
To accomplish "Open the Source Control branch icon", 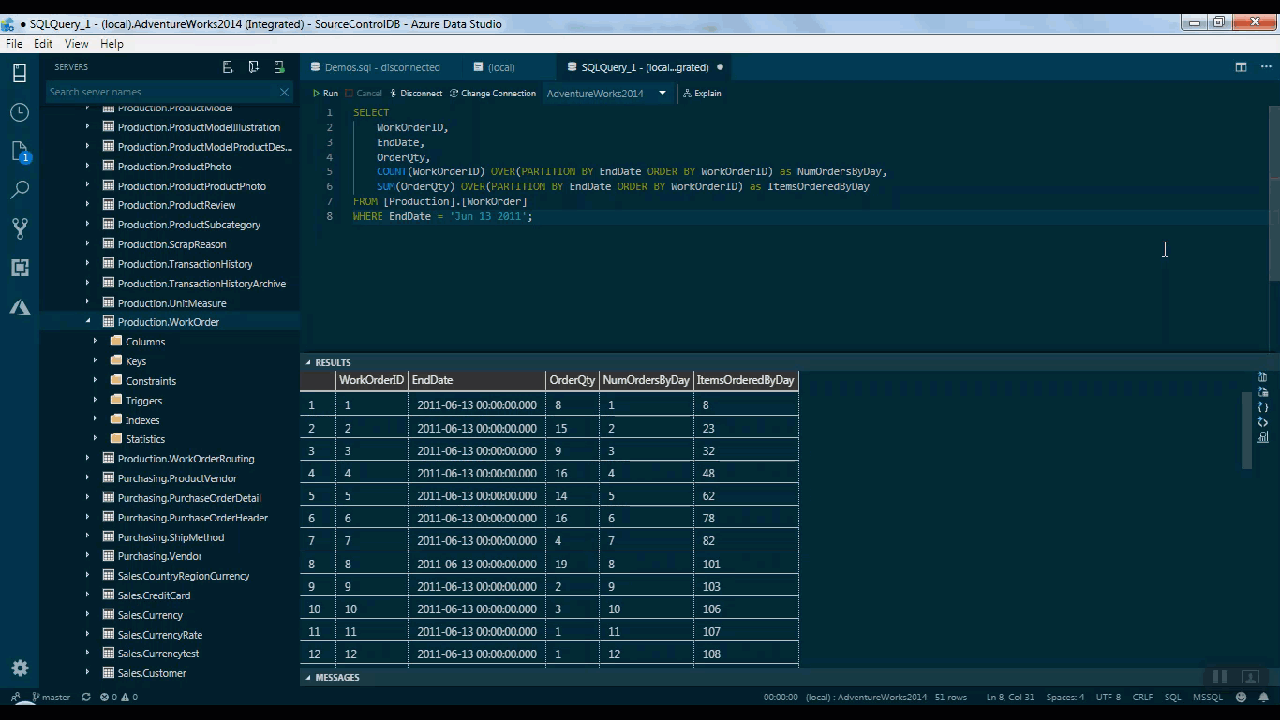I will (19, 228).
